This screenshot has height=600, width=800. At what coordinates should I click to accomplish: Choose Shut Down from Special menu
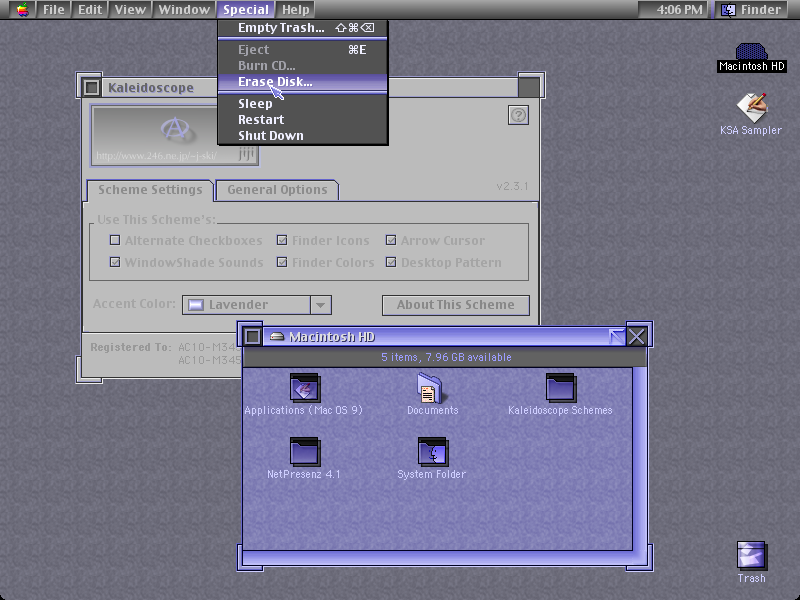(303, 135)
